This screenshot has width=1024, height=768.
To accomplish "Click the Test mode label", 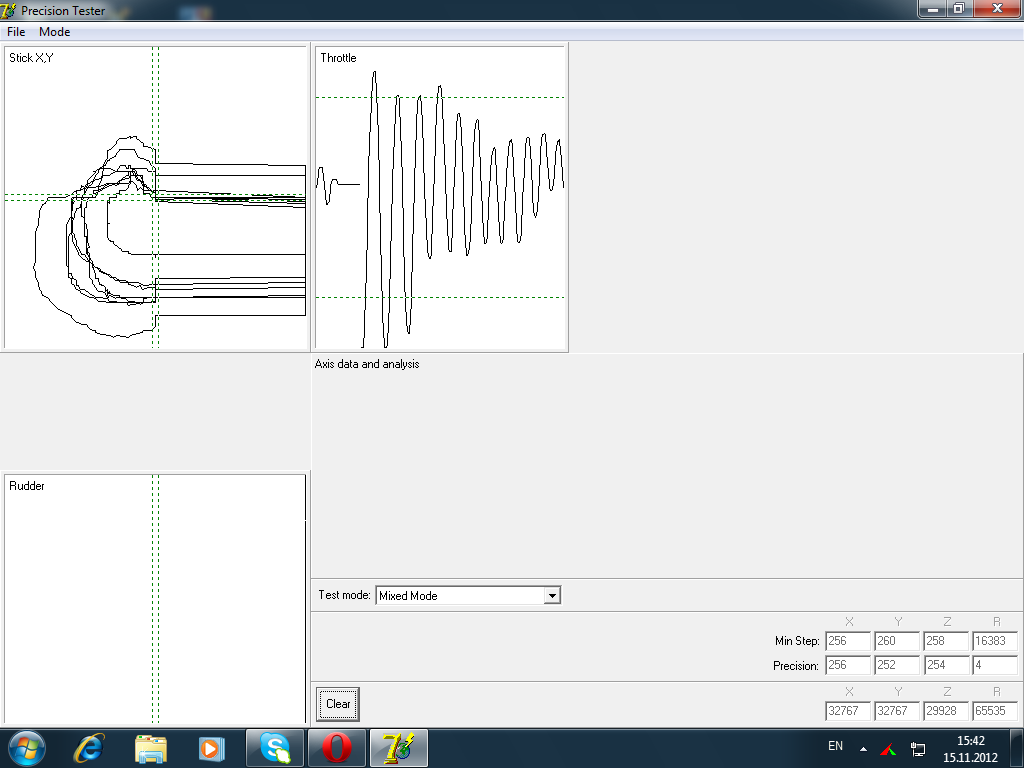I will pyautogui.click(x=344, y=595).
